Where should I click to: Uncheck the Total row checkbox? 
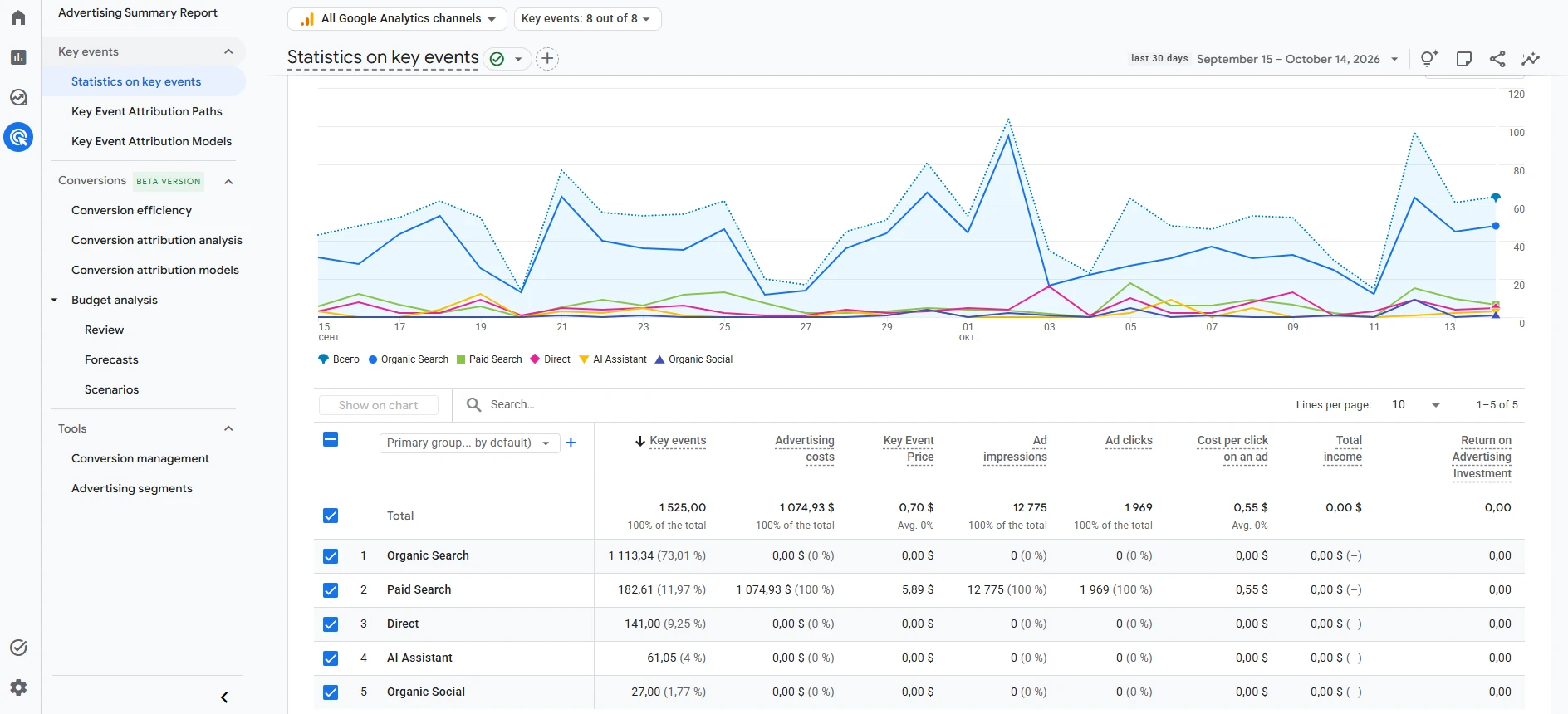[x=331, y=516]
